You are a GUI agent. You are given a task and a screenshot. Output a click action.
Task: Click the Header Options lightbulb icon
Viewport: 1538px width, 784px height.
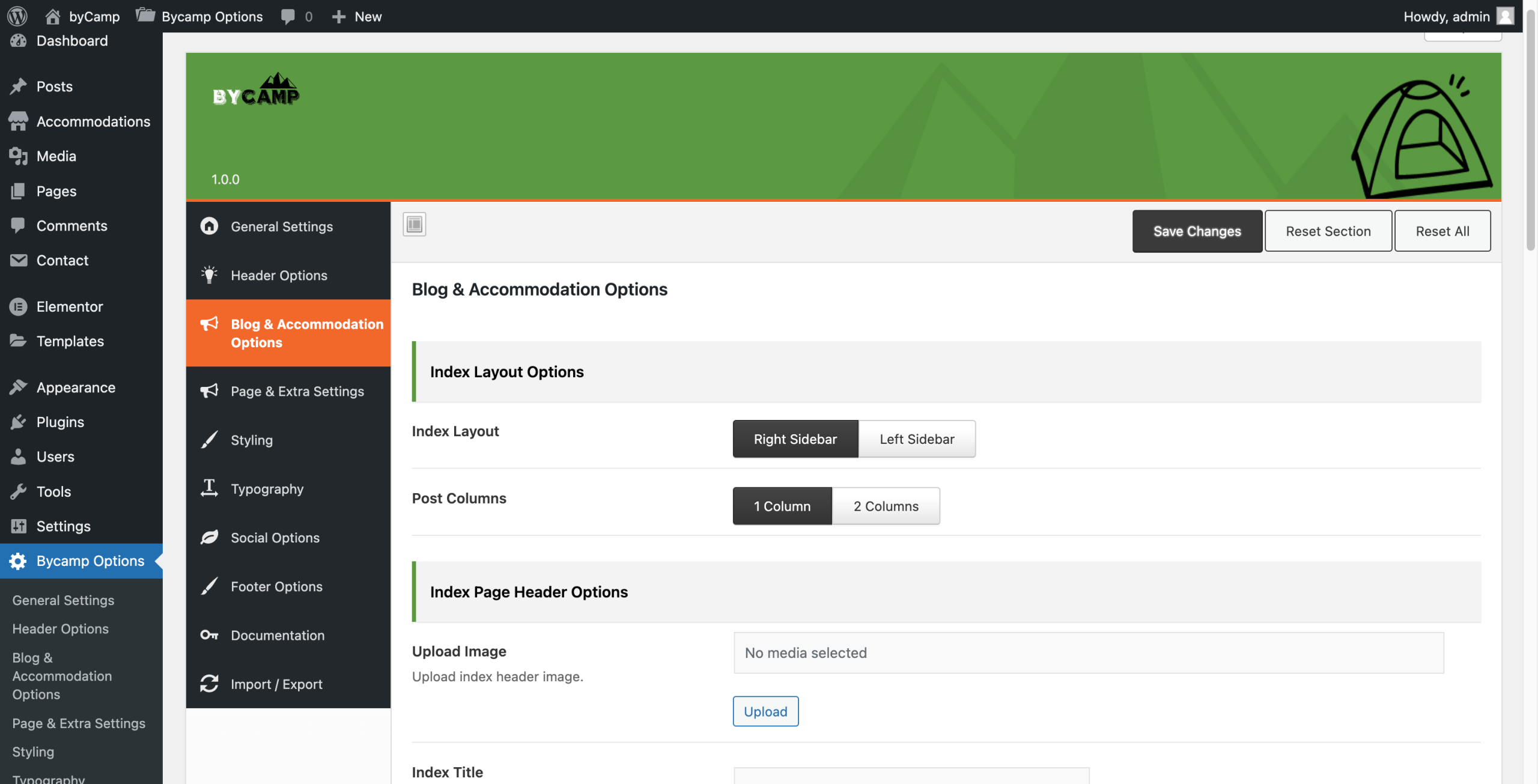coord(209,275)
